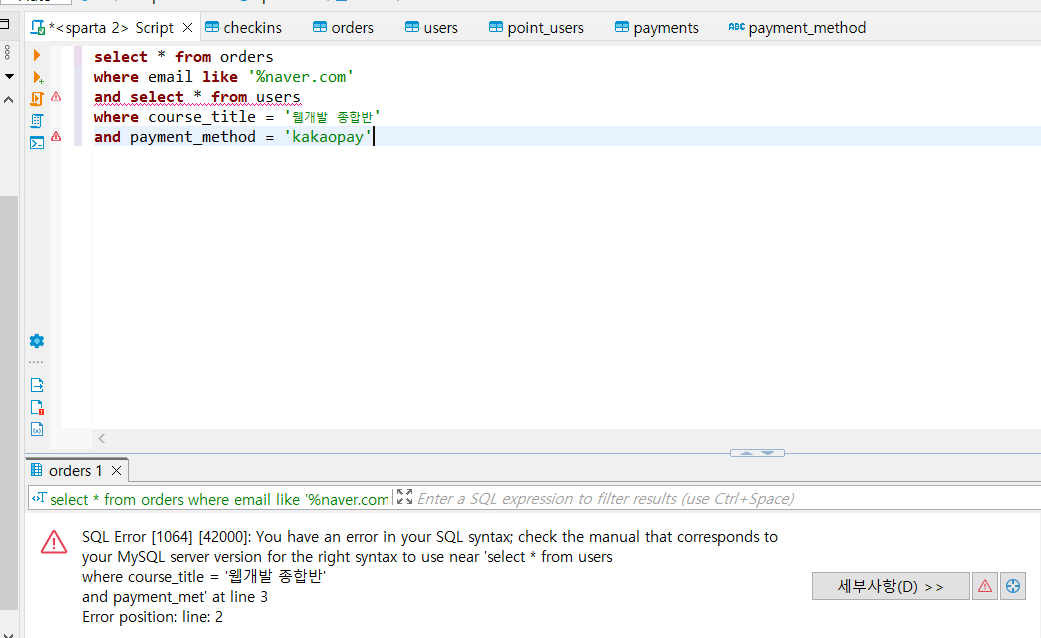Click the 'kakaopay' string in editor
Image resolution: width=1041 pixels, height=638 pixels.
pos(328,137)
